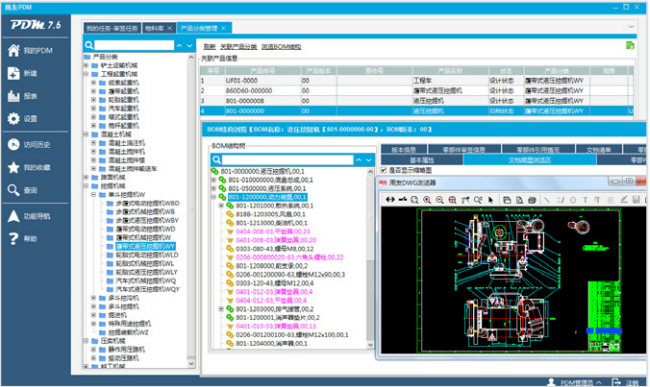Click green export icon at top right

(x=630, y=45)
